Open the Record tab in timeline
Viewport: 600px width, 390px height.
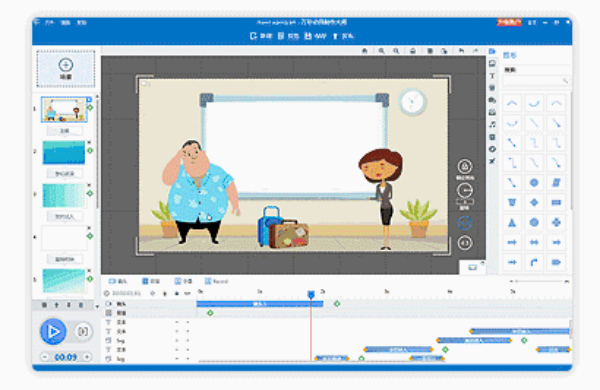[217, 281]
